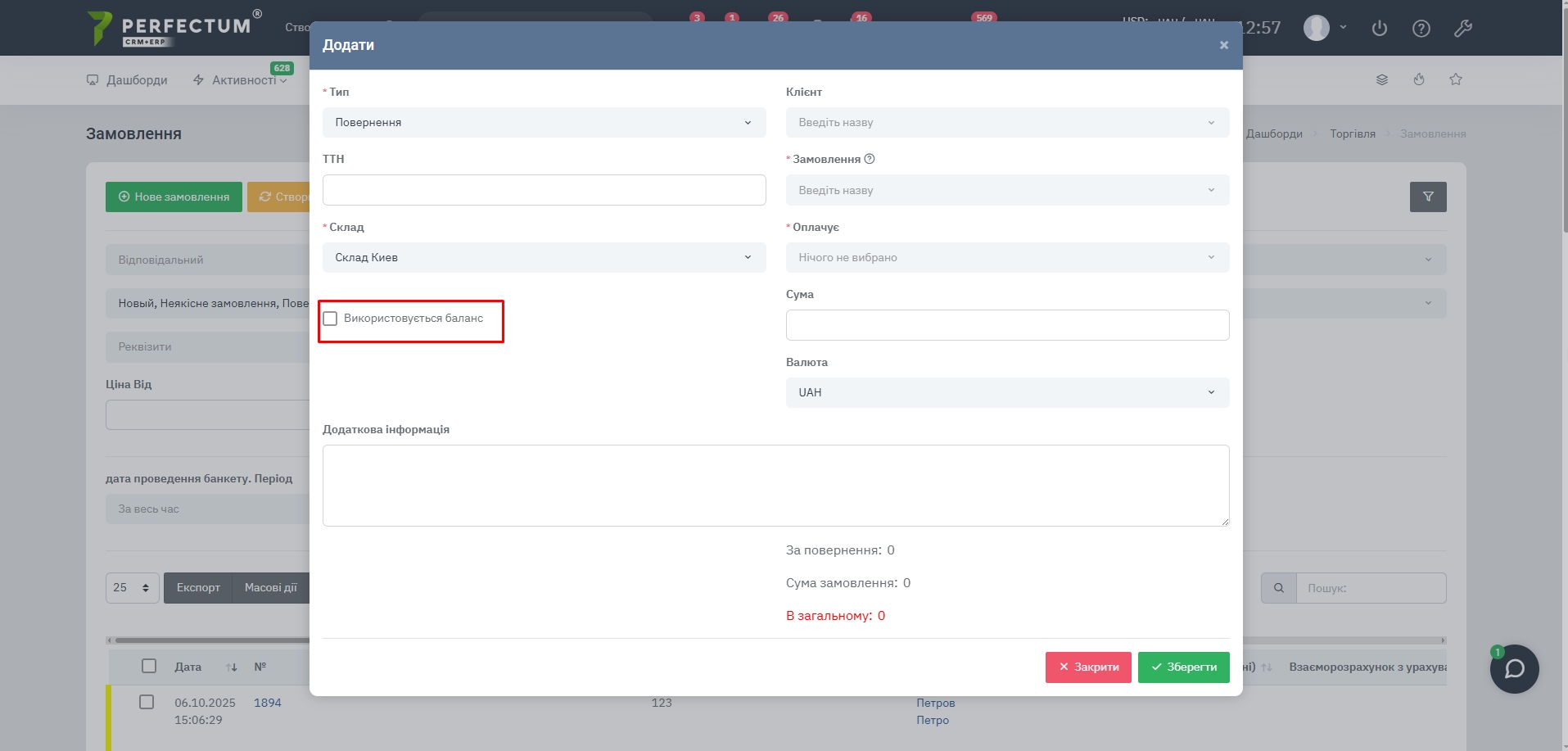The width and height of the screenshot is (1568, 751).
Task: Click into the ТТН input field
Action: click(x=544, y=190)
